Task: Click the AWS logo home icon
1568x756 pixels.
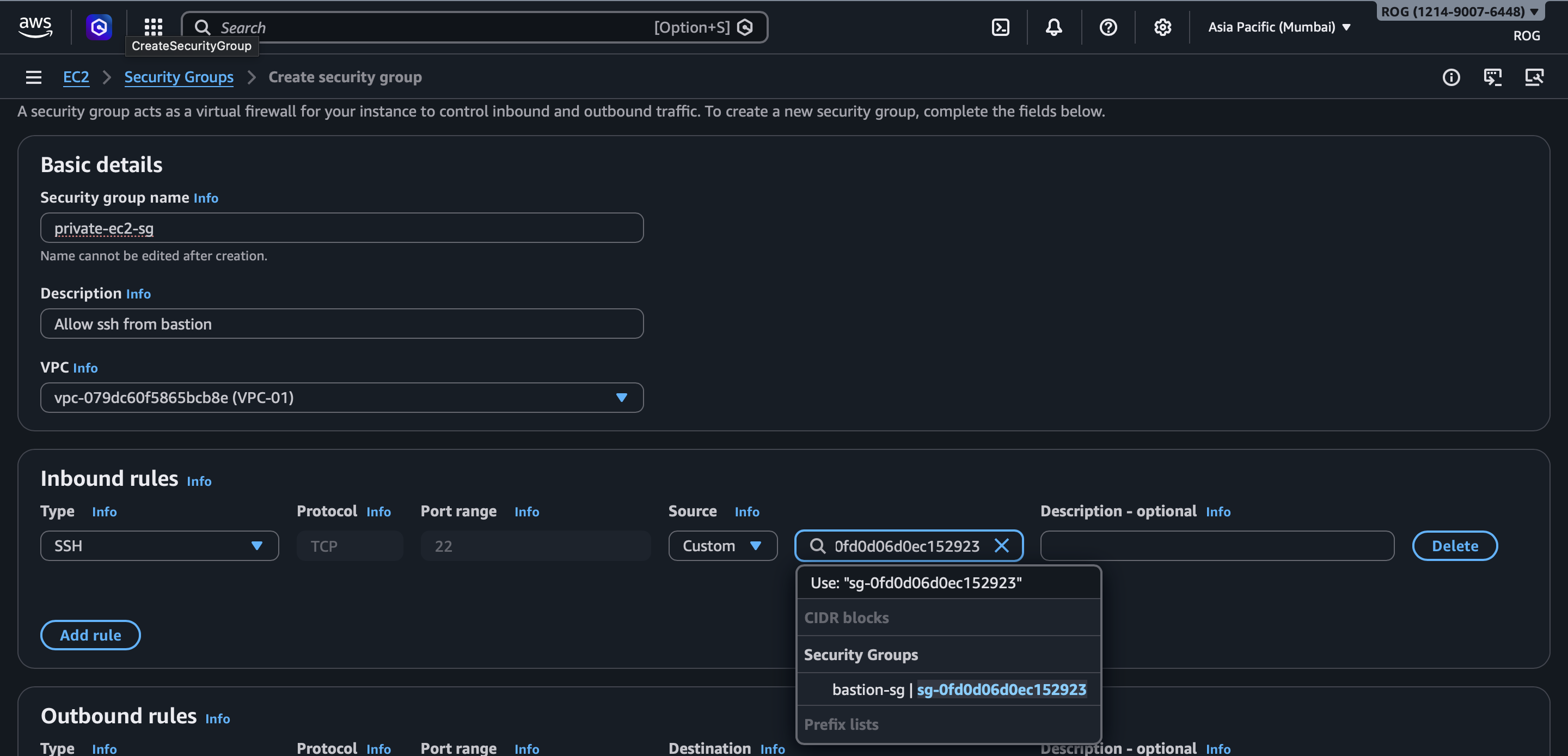Action: click(35, 27)
